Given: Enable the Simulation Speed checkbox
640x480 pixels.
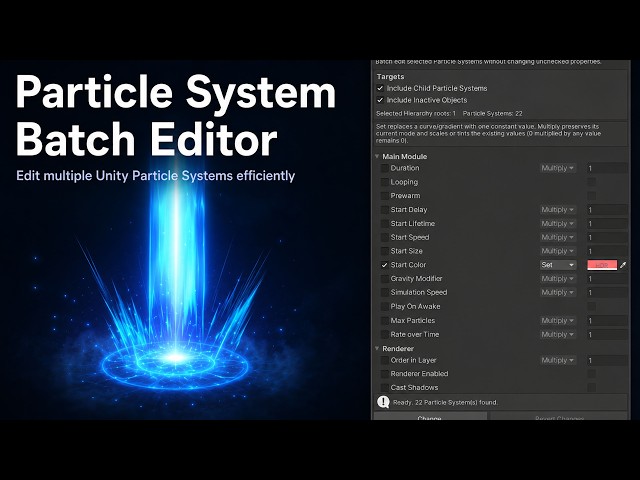Looking at the screenshot, I should coord(384,293).
